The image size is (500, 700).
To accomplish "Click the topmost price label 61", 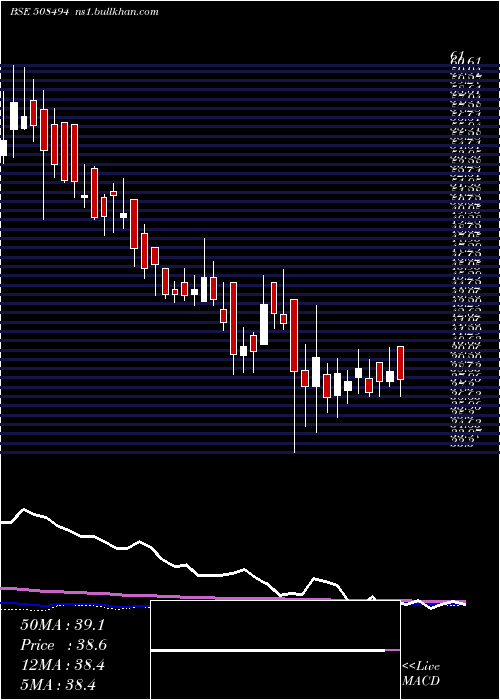I will point(457,55).
